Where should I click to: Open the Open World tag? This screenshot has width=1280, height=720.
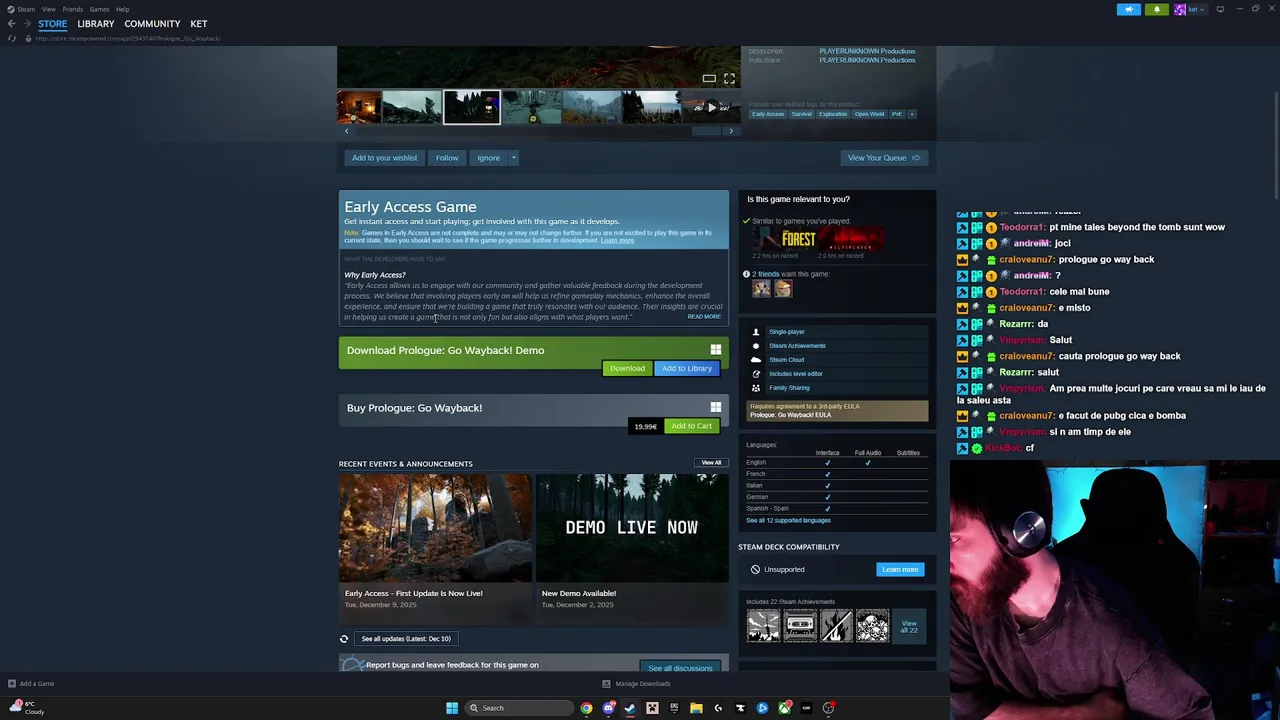869,114
